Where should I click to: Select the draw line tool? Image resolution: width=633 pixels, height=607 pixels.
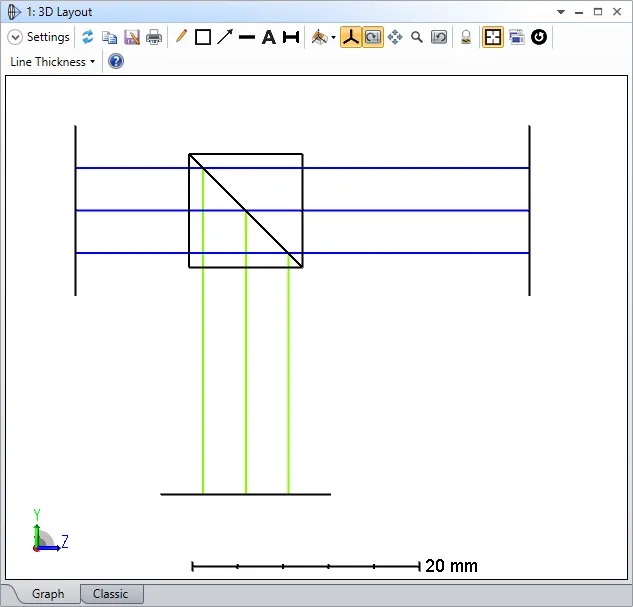[x=247, y=38]
